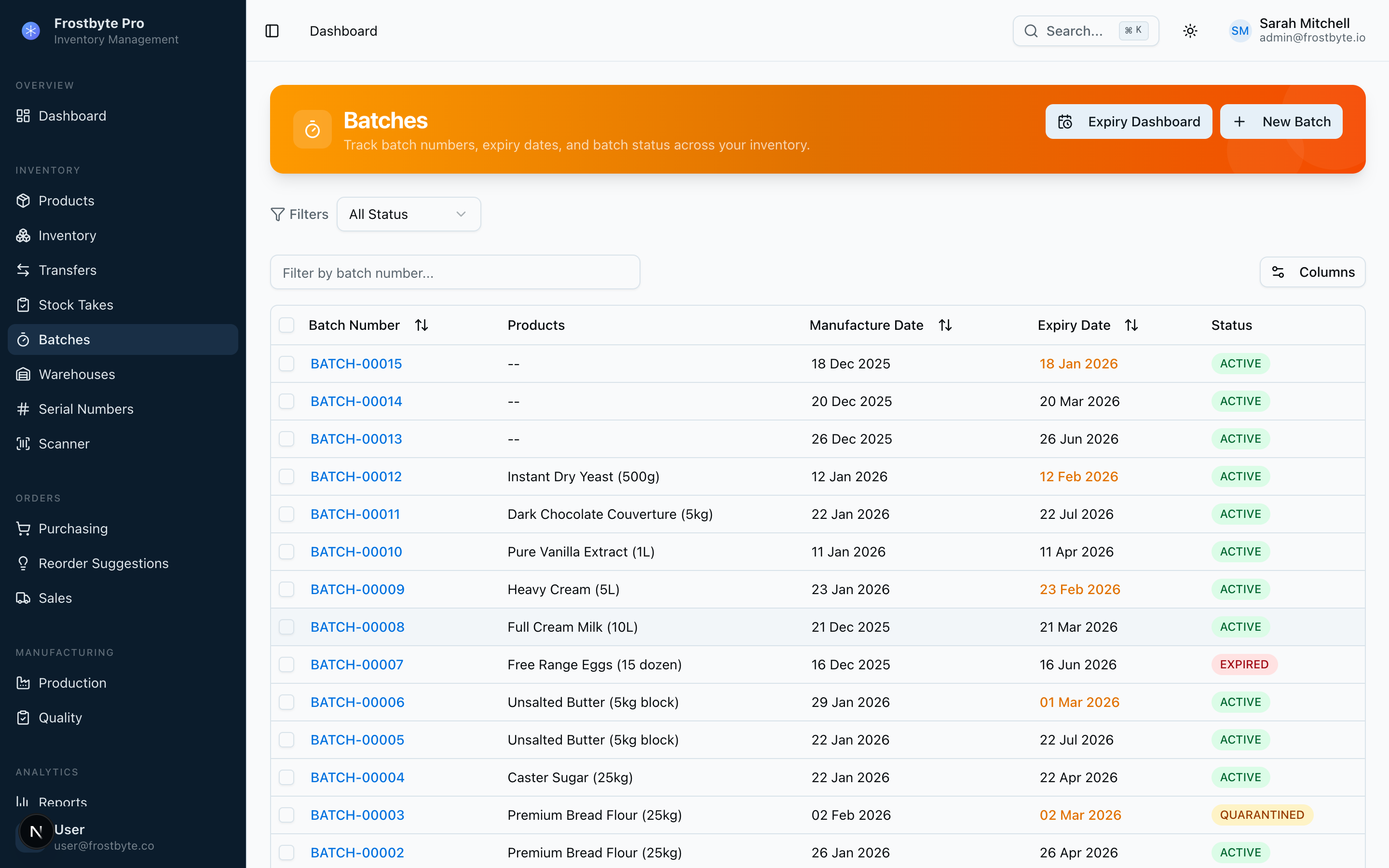Select the Products icon in the sidebar
The width and height of the screenshot is (1389, 868).
[x=23, y=200]
